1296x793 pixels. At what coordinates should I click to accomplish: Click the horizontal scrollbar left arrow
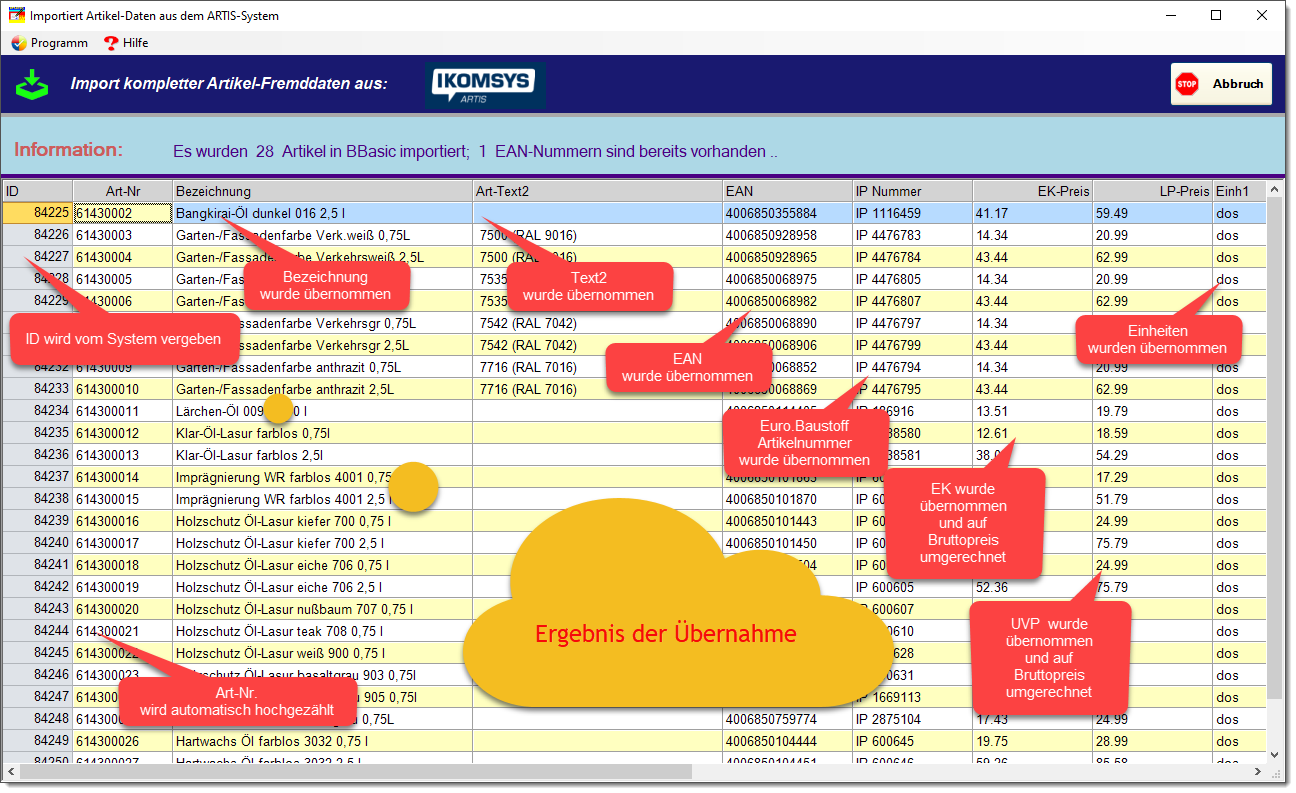coord(11,772)
